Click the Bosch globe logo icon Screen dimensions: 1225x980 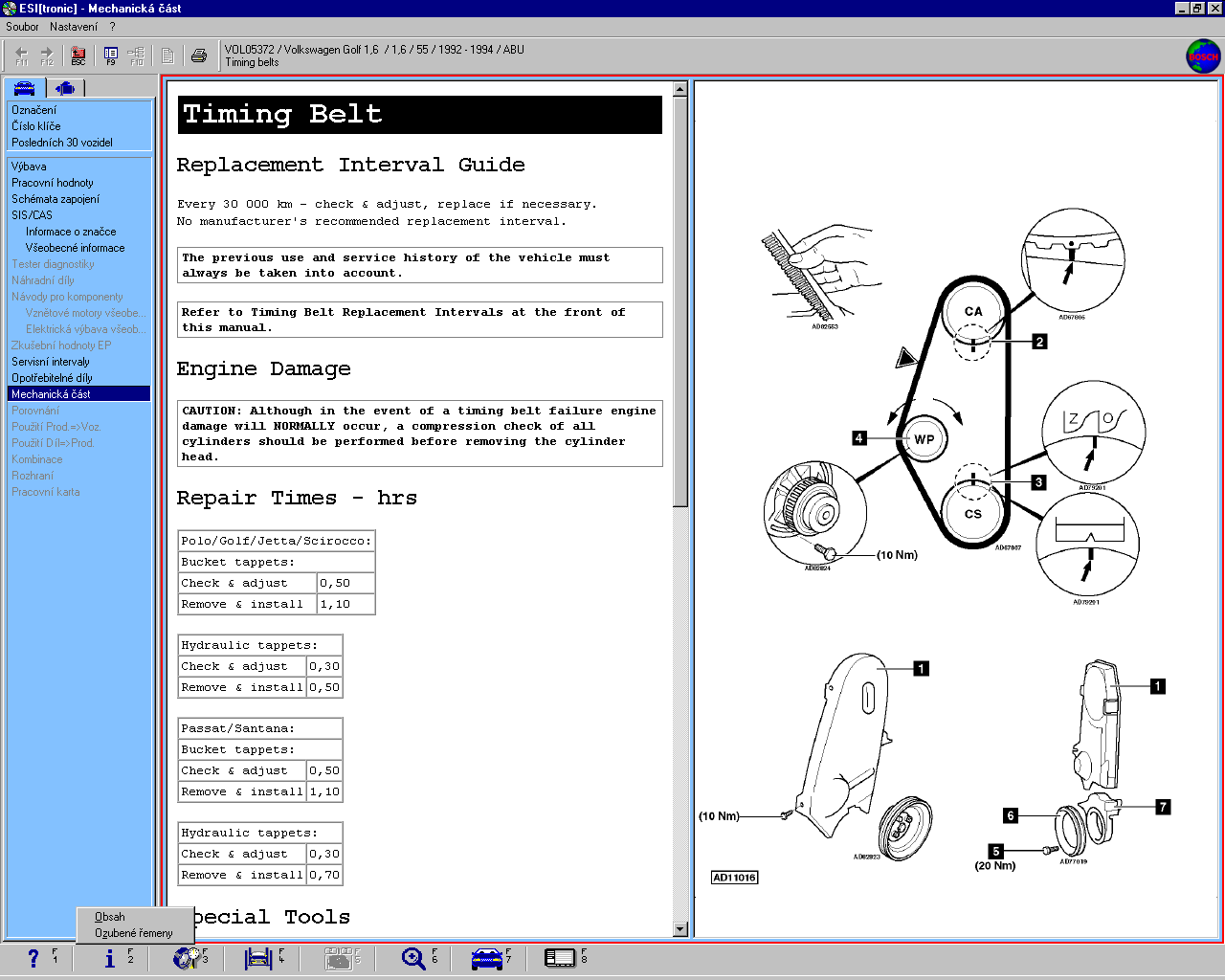click(x=1203, y=56)
